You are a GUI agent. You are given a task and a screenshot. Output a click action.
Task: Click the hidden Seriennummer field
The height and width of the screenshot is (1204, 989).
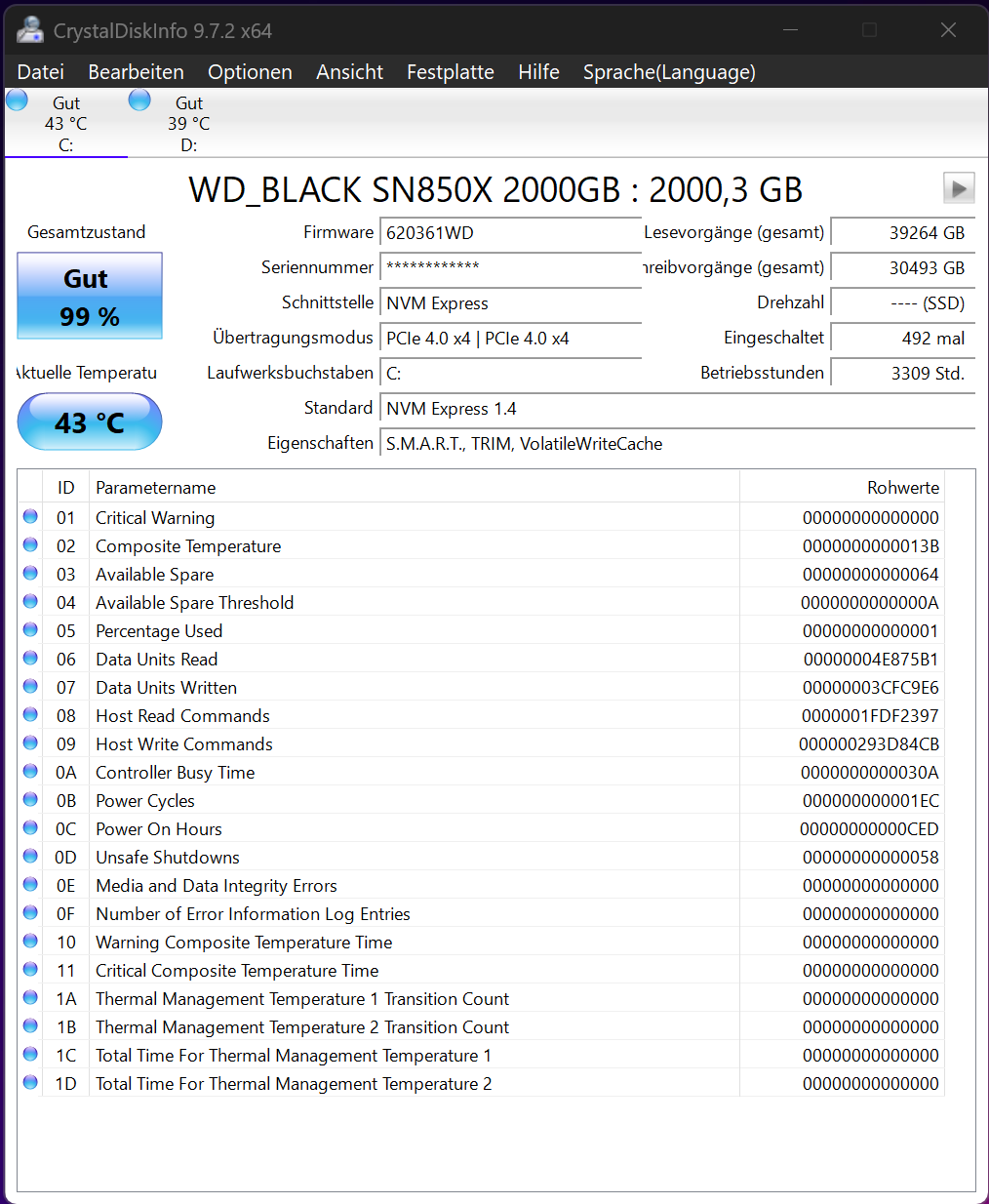(x=510, y=268)
